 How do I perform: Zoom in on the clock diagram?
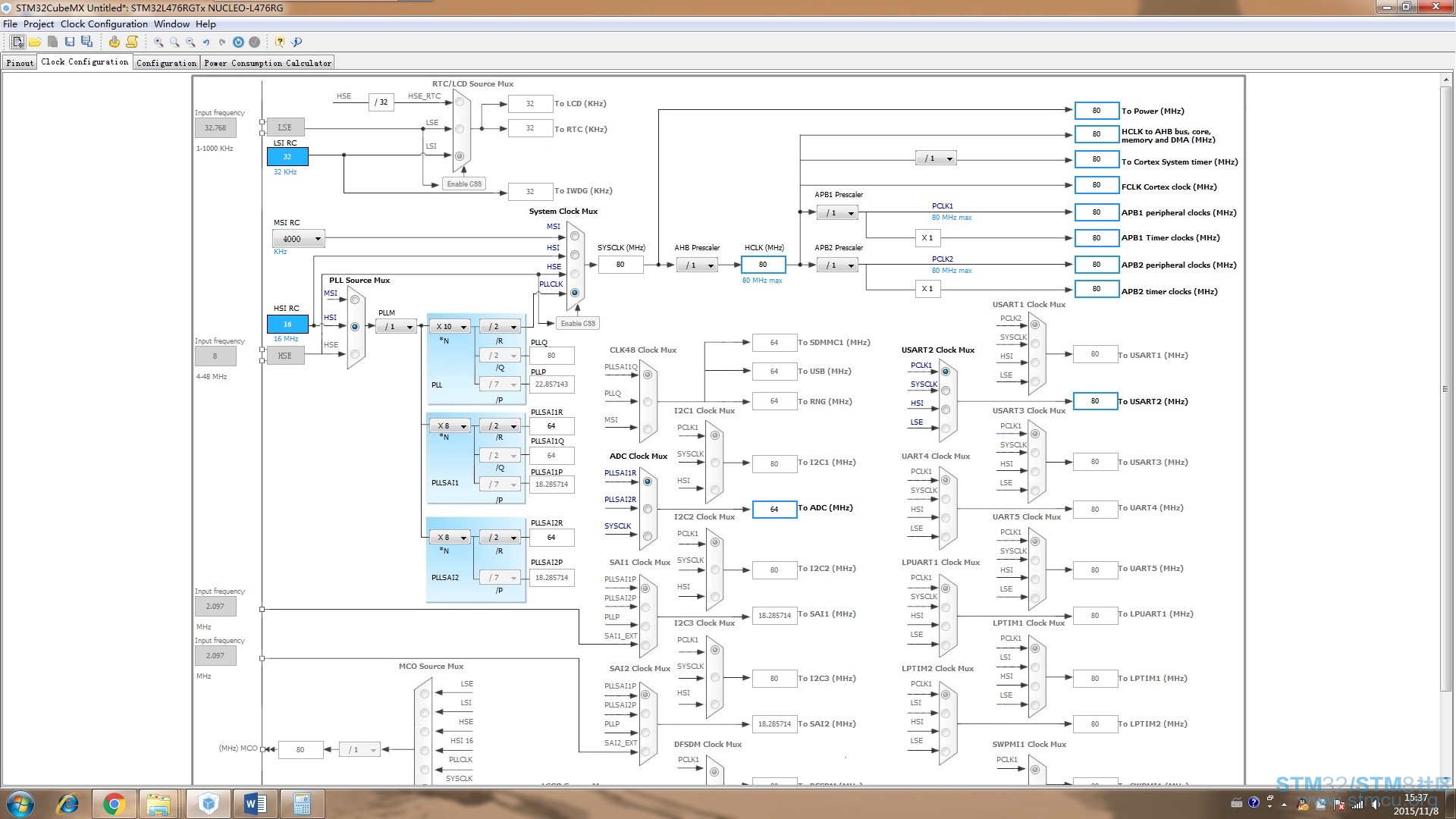click(x=158, y=42)
